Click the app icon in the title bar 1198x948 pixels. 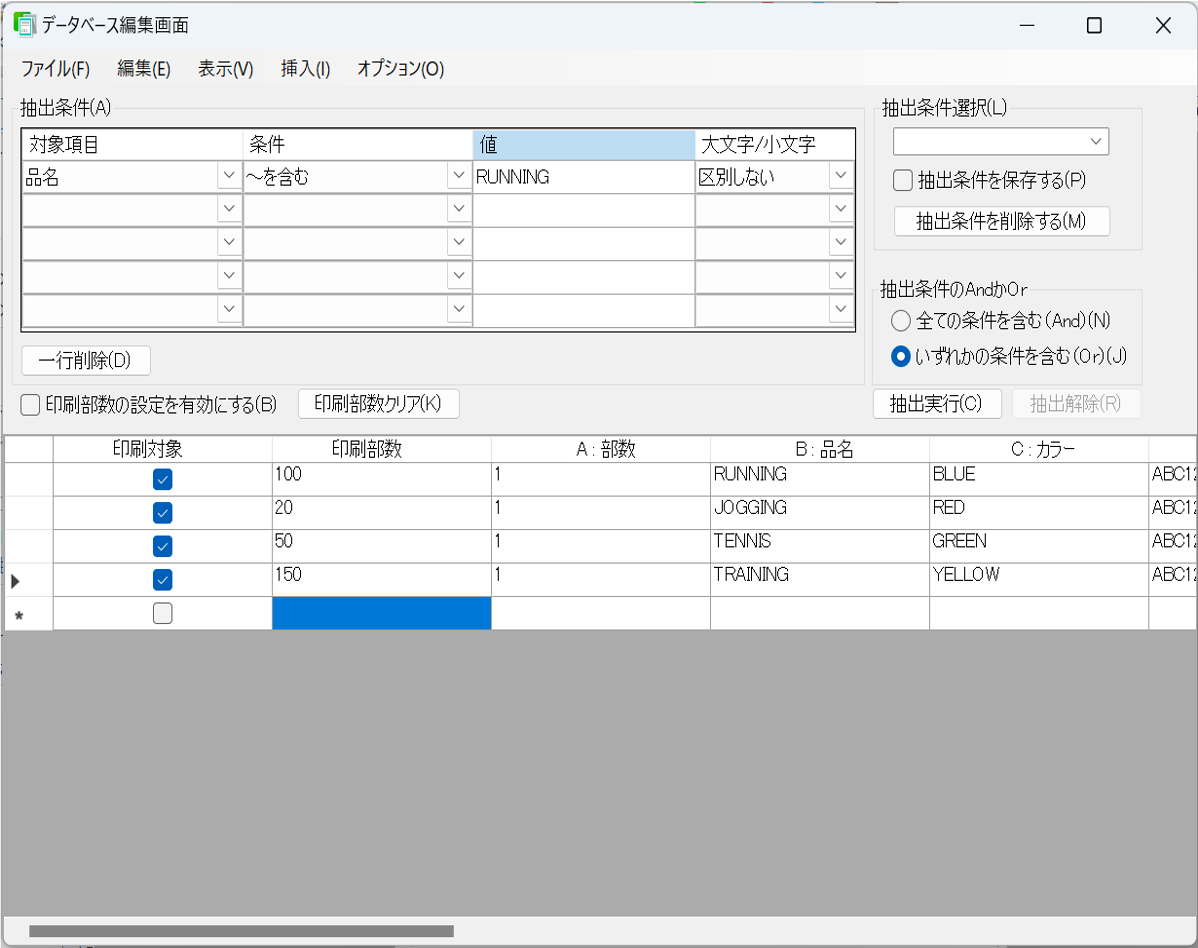[24, 25]
